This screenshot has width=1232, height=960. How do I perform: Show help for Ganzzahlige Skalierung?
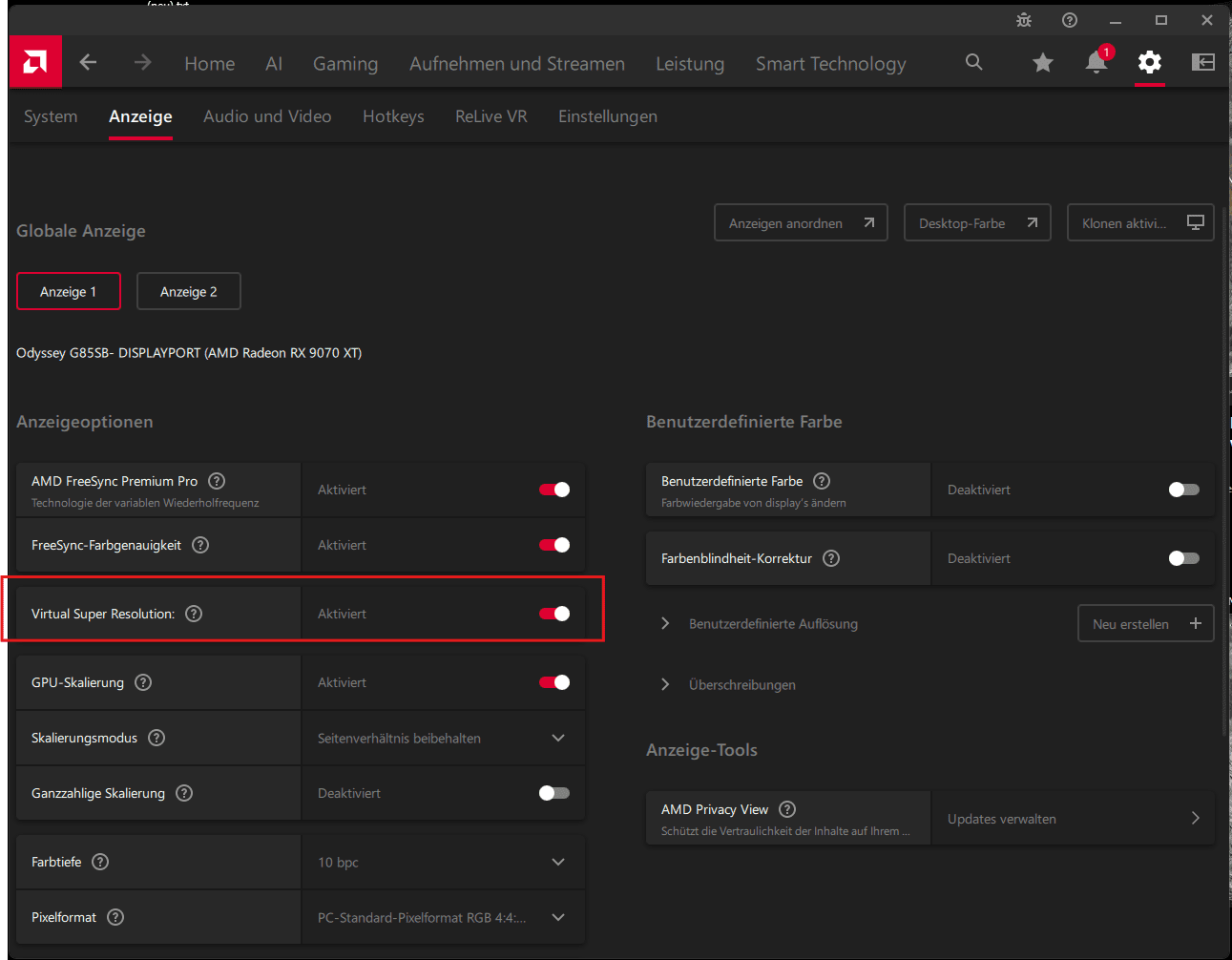pyautogui.click(x=184, y=793)
